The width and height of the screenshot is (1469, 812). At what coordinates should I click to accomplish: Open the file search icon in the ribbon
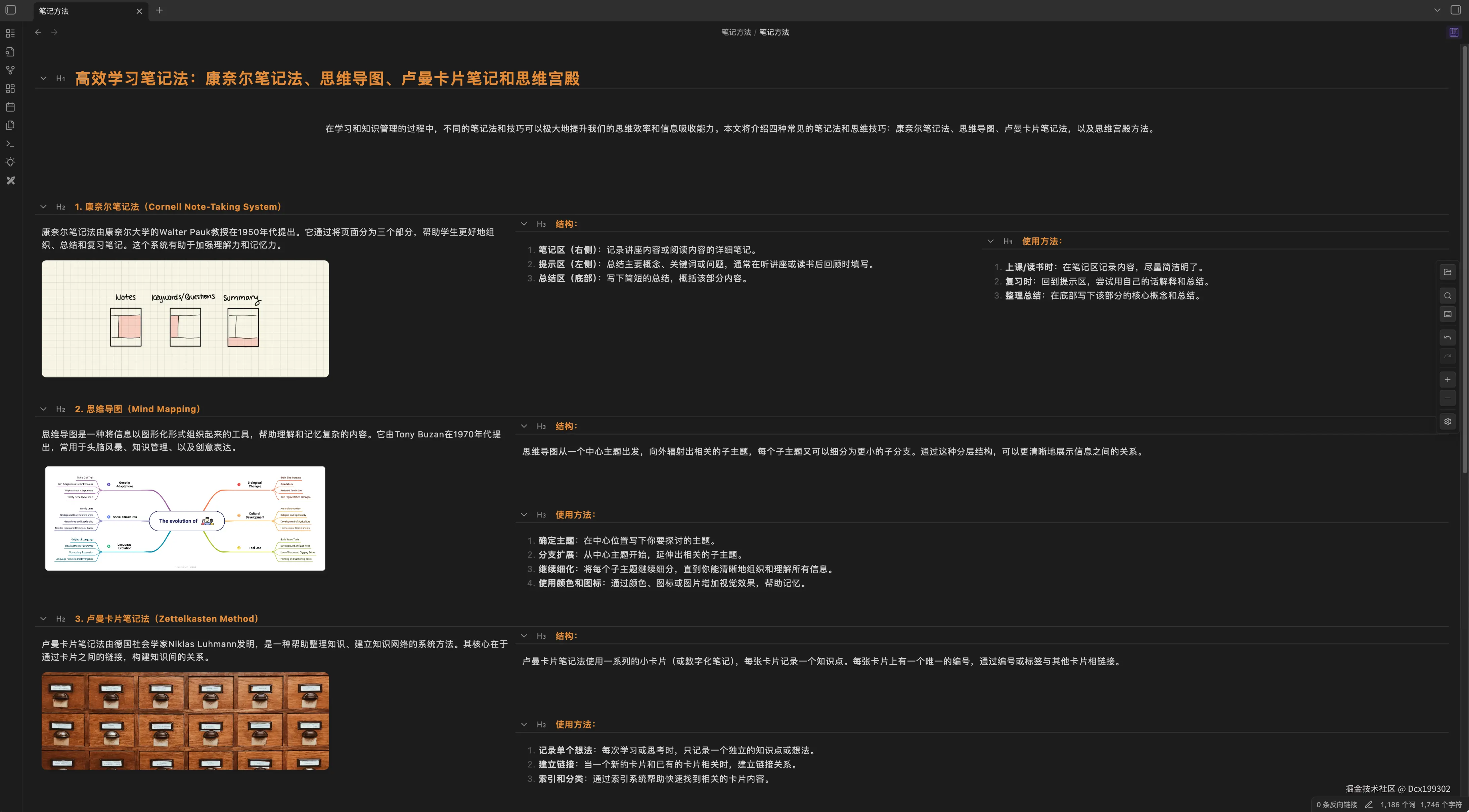point(10,52)
